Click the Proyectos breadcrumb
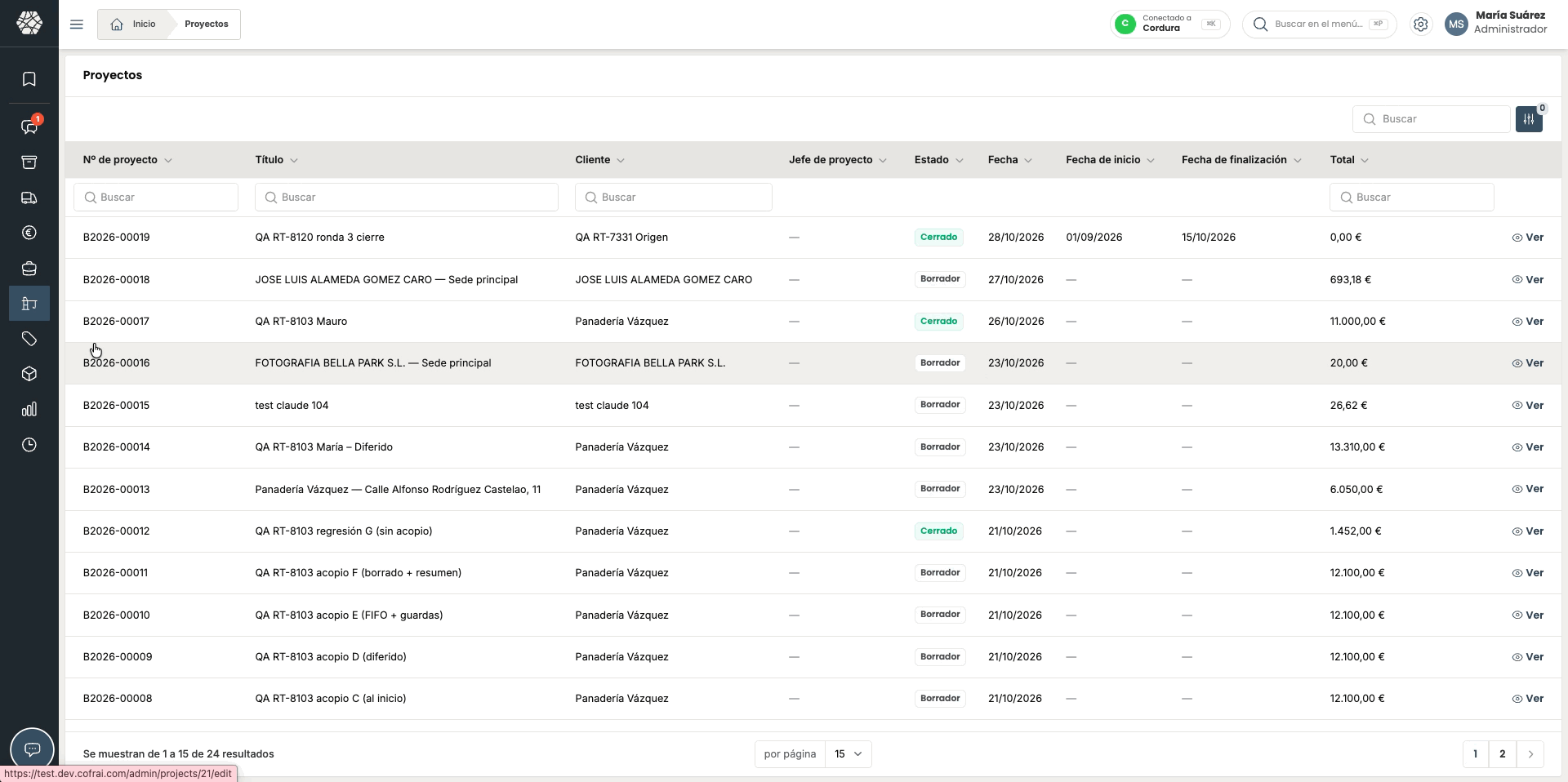 point(207,24)
